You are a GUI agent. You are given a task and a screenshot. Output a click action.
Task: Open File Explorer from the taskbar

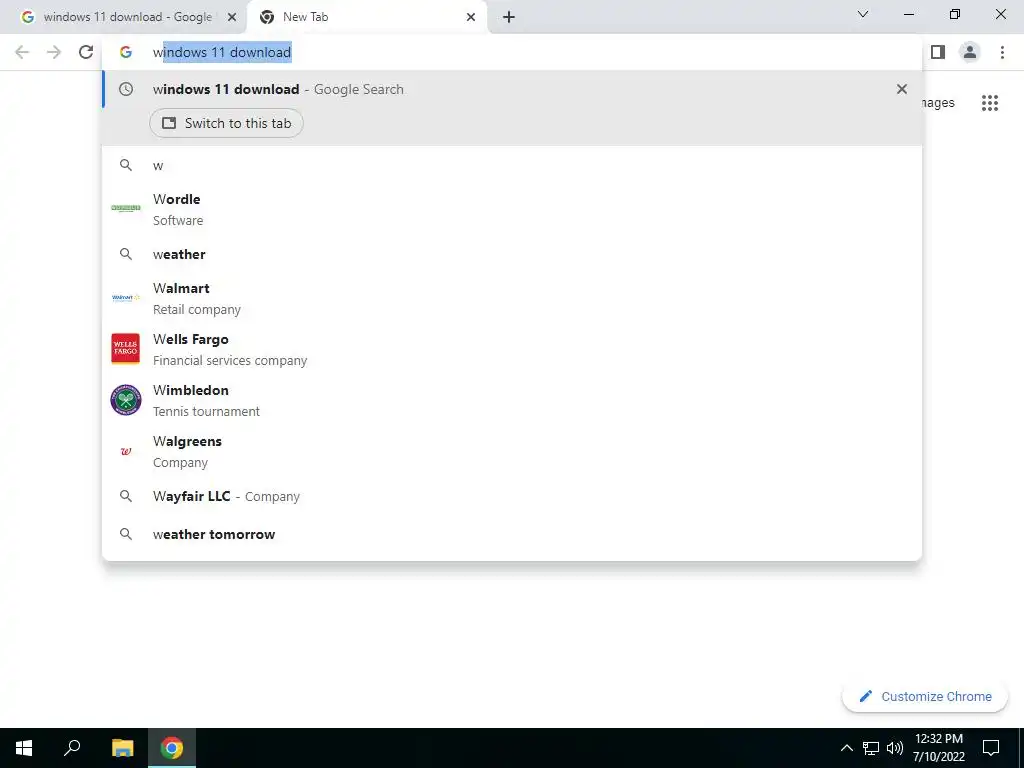[122, 748]
